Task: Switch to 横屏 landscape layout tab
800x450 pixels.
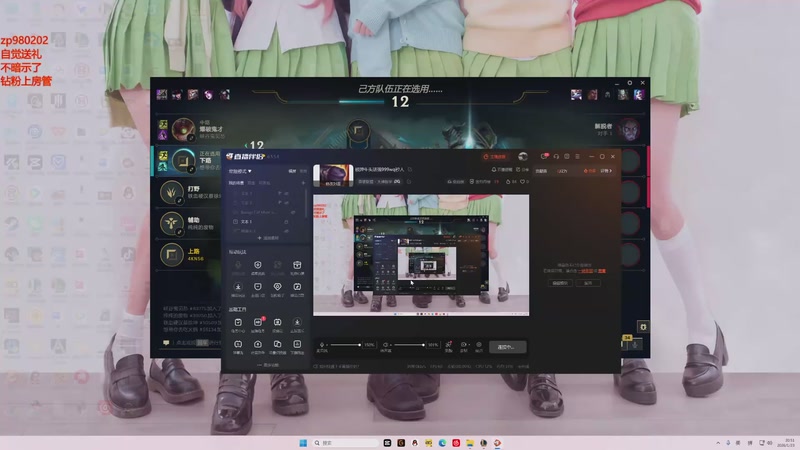Action: [x=292, y=171]
